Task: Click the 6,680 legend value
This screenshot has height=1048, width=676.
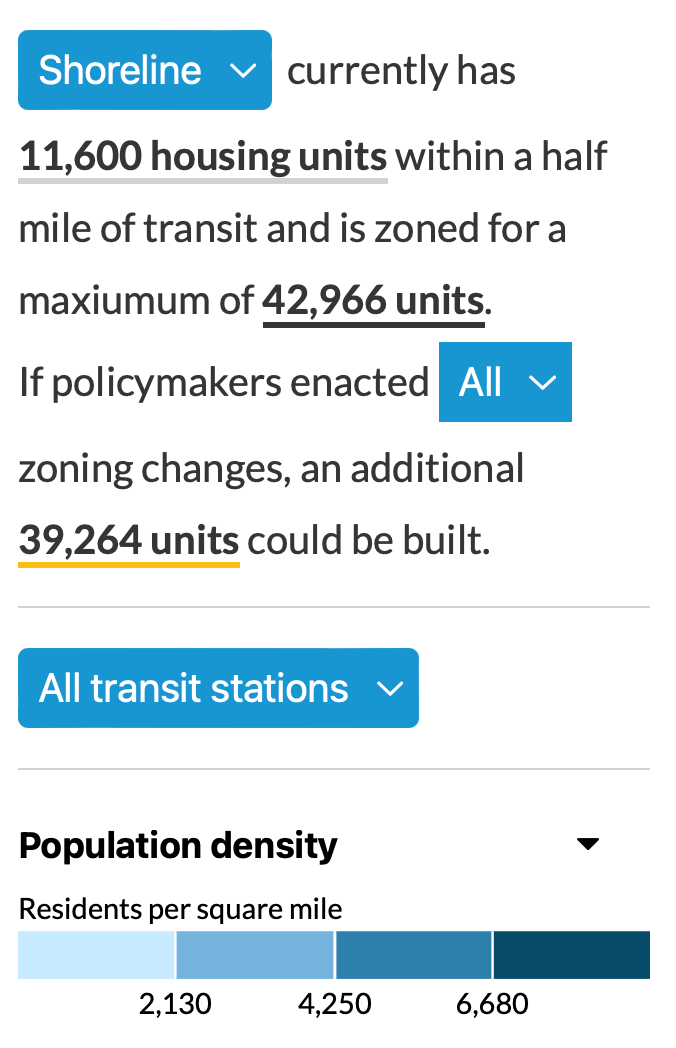Action: pos(492,1003)
